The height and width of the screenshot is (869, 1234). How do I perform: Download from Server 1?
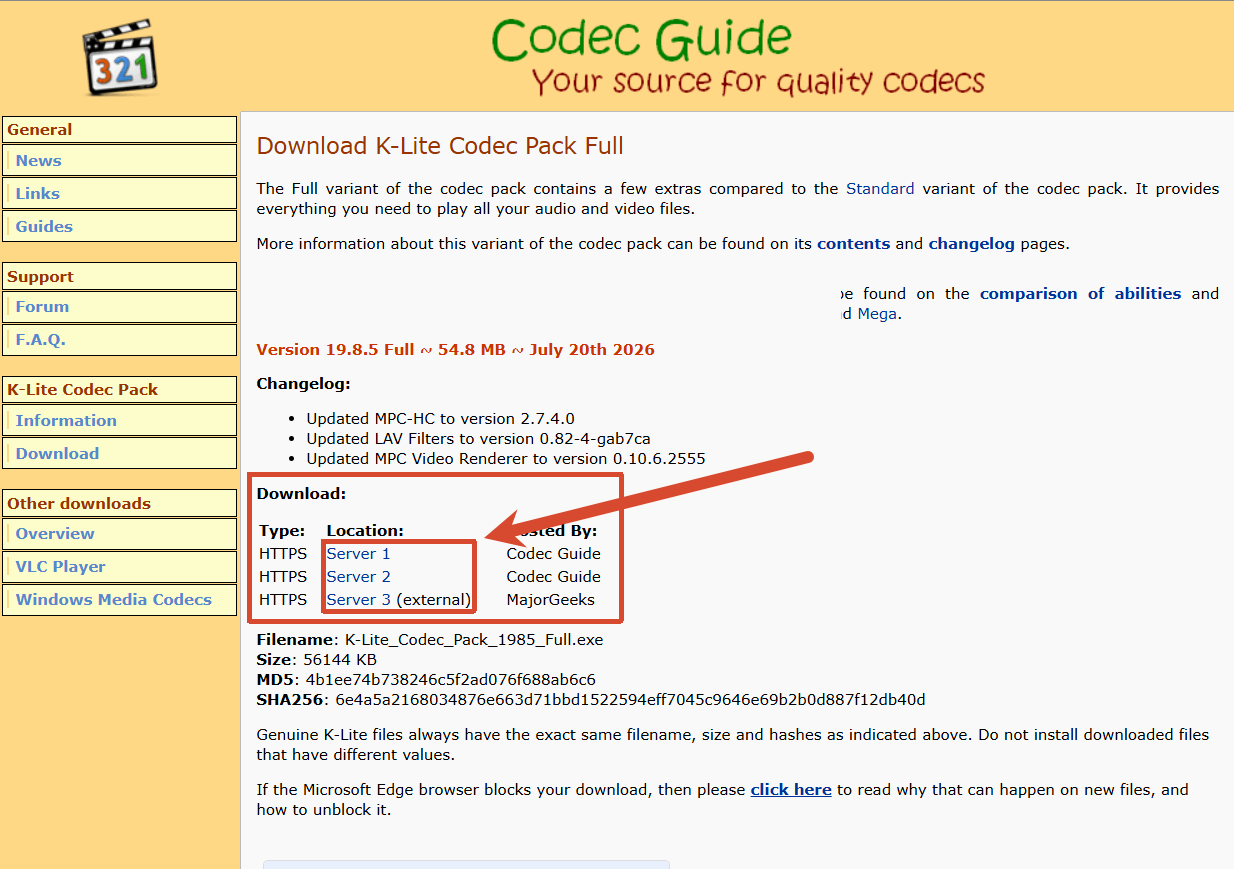click(x=358, y=553)
